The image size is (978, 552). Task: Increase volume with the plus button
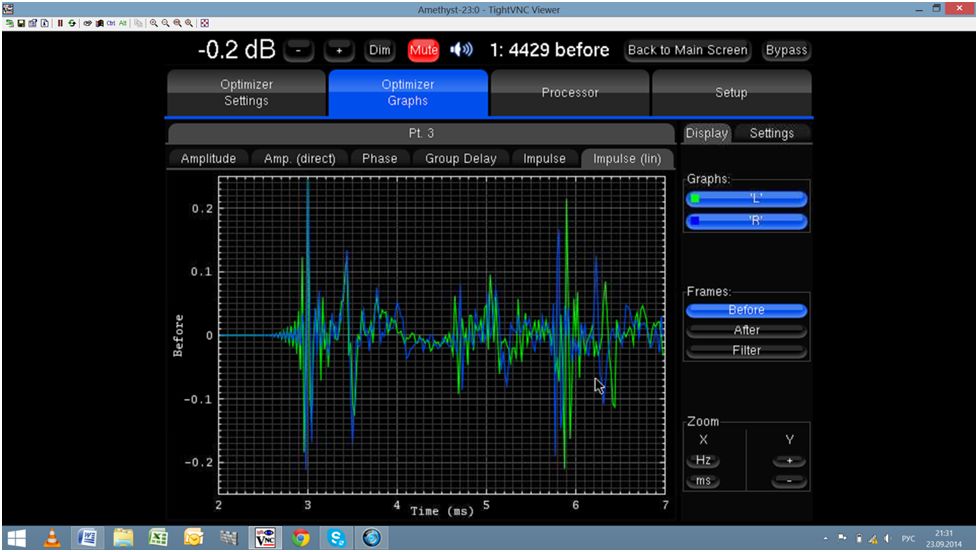(x=339, y=50)
